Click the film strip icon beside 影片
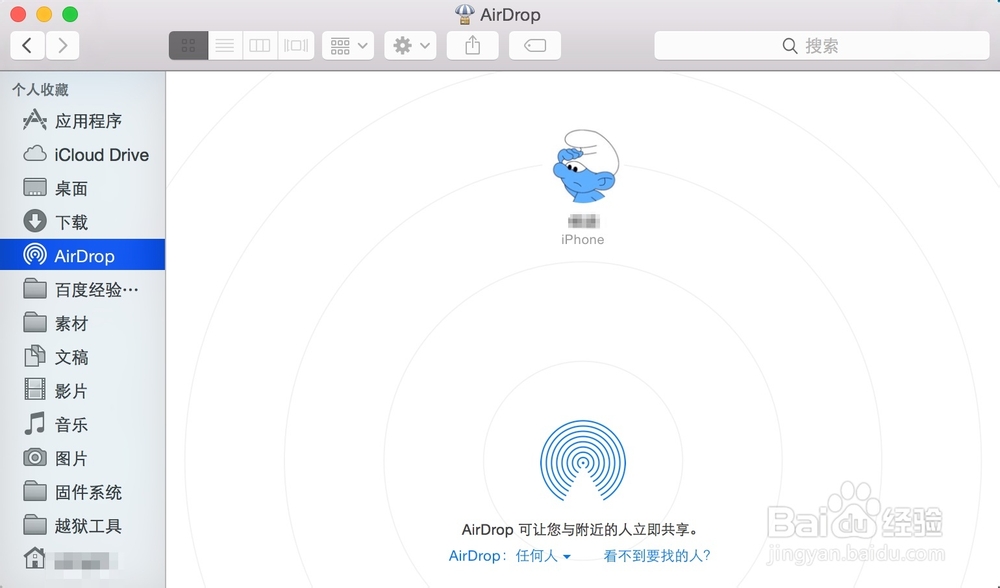The height and width of the screenshot is (588, 1000). (34, 390)
